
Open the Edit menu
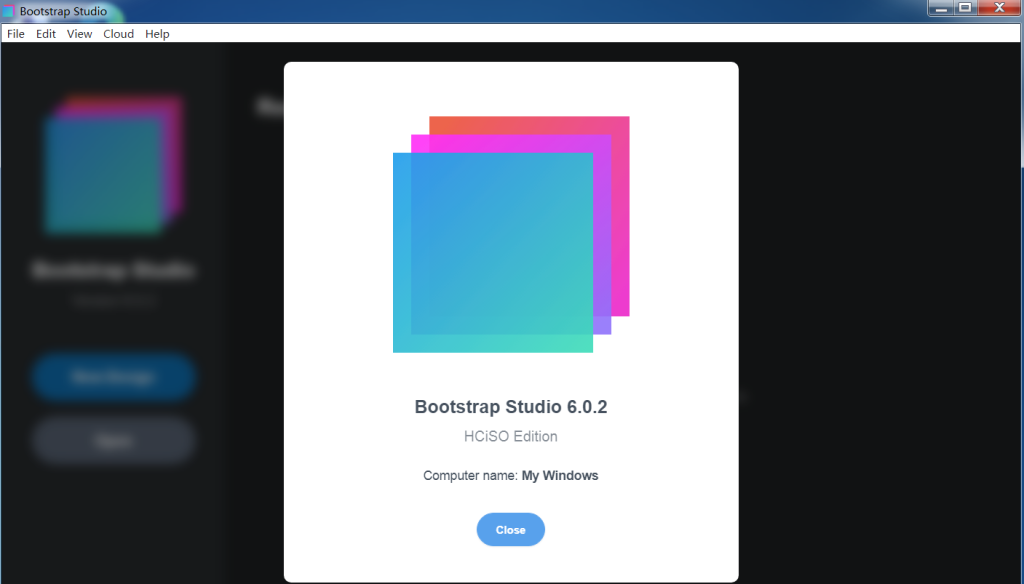[45, 33]
